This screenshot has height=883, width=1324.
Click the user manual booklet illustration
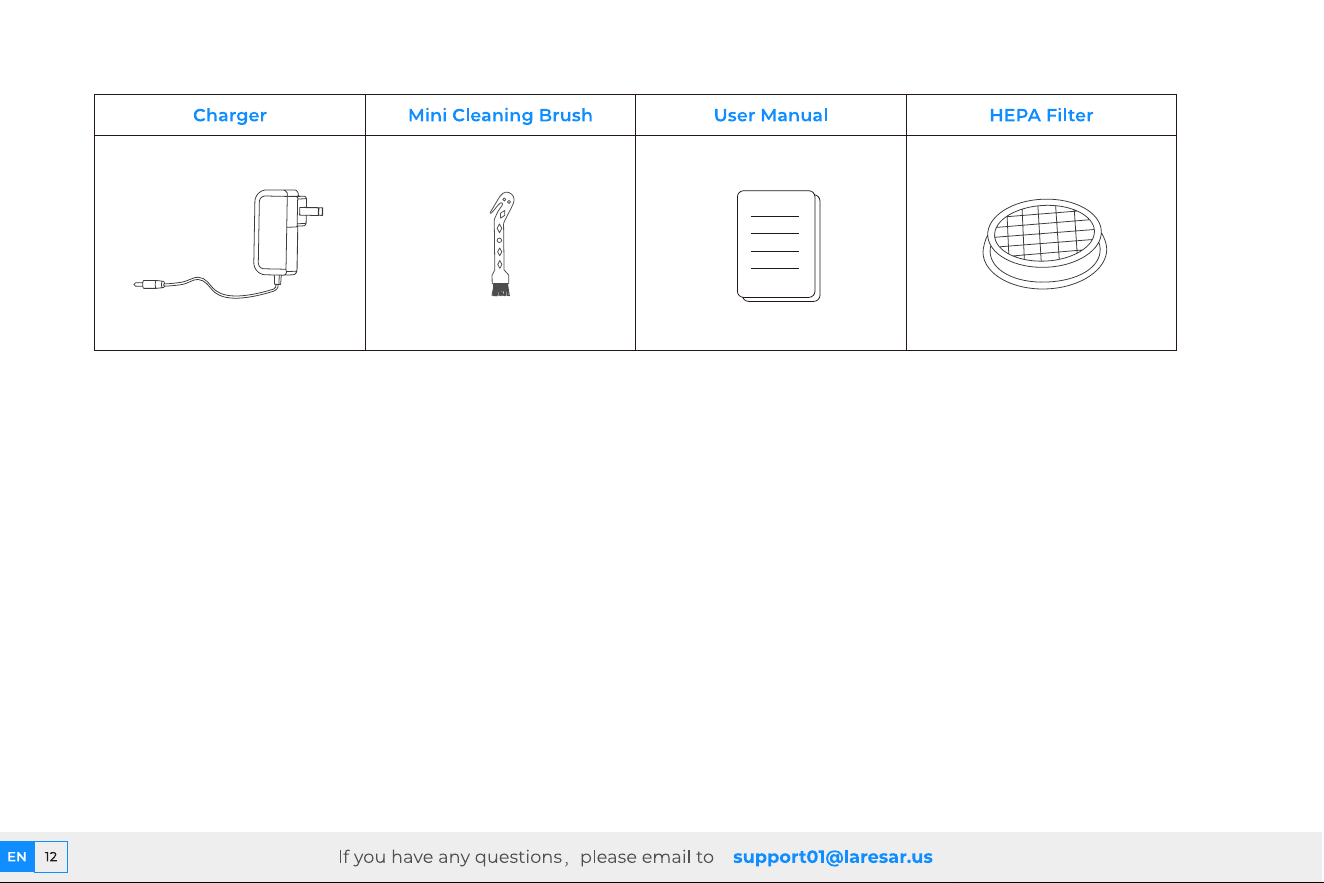tap(779, 246)
